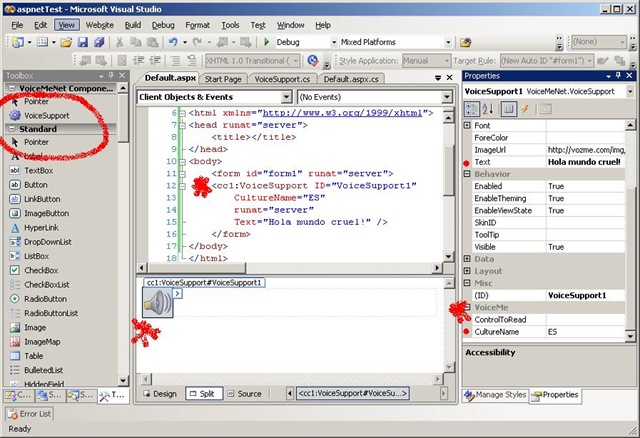This screenshot has height=438, width=640.
Task: Click the Cut scissors icon
Action: 119,42
